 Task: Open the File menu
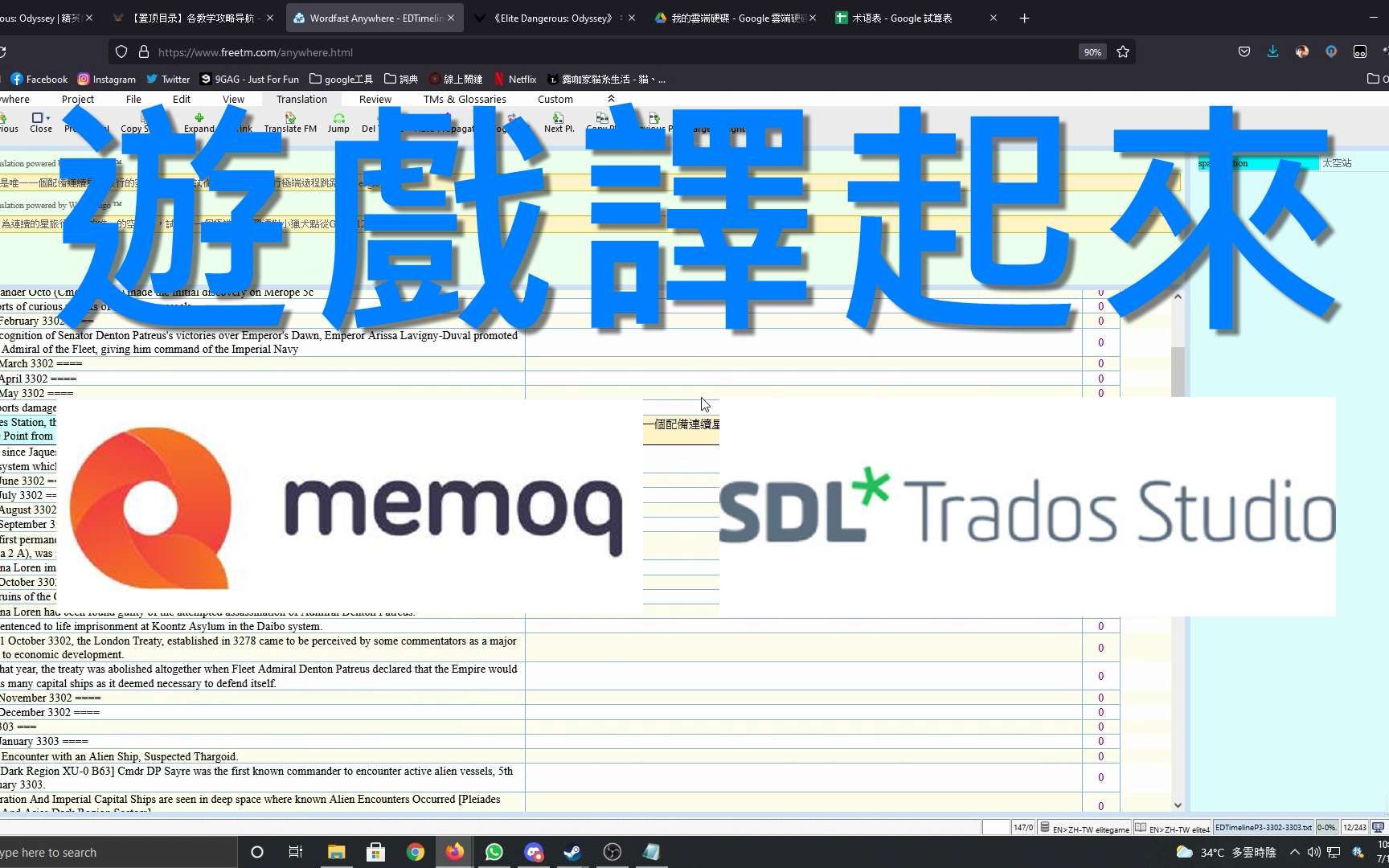point(133,99)
